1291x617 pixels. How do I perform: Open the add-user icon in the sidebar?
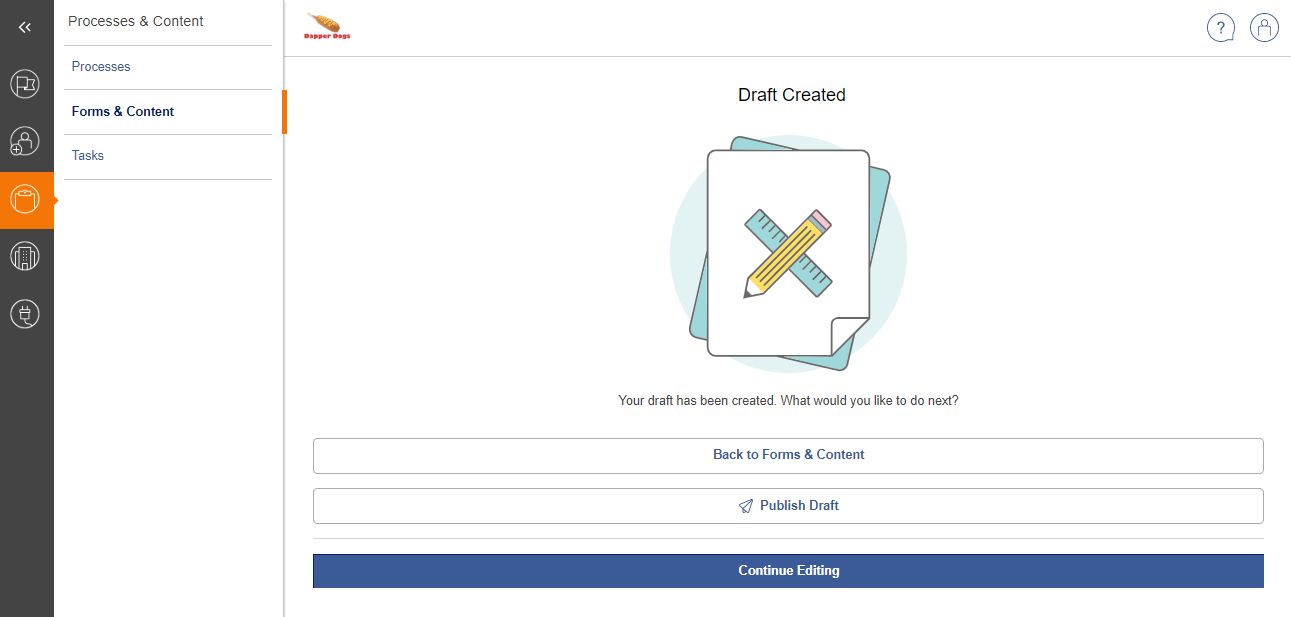(25, 141)
